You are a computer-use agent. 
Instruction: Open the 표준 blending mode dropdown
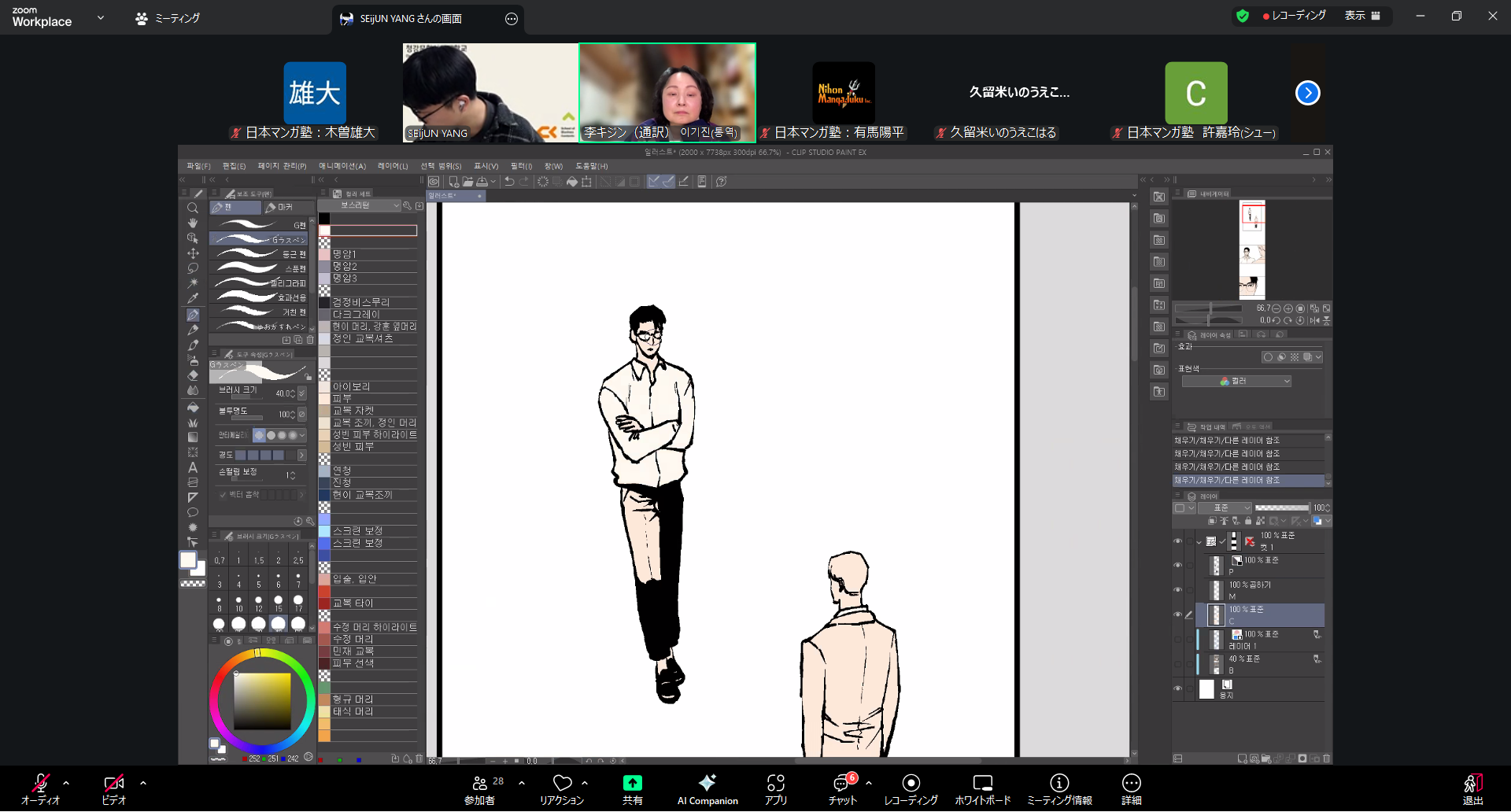(x=1225, y=508)
